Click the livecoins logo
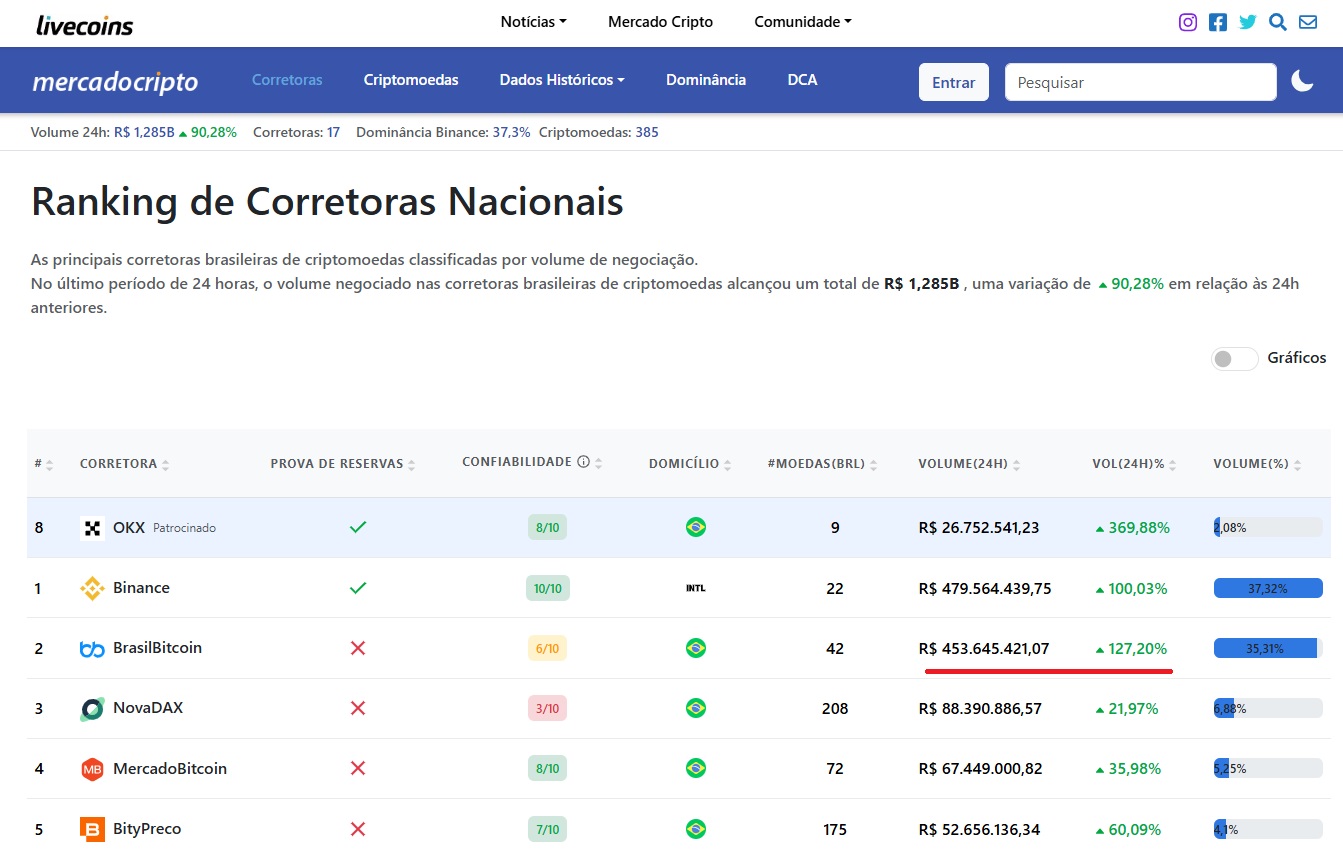Viewport: 1343px width, 858px height. coord(84,24)
